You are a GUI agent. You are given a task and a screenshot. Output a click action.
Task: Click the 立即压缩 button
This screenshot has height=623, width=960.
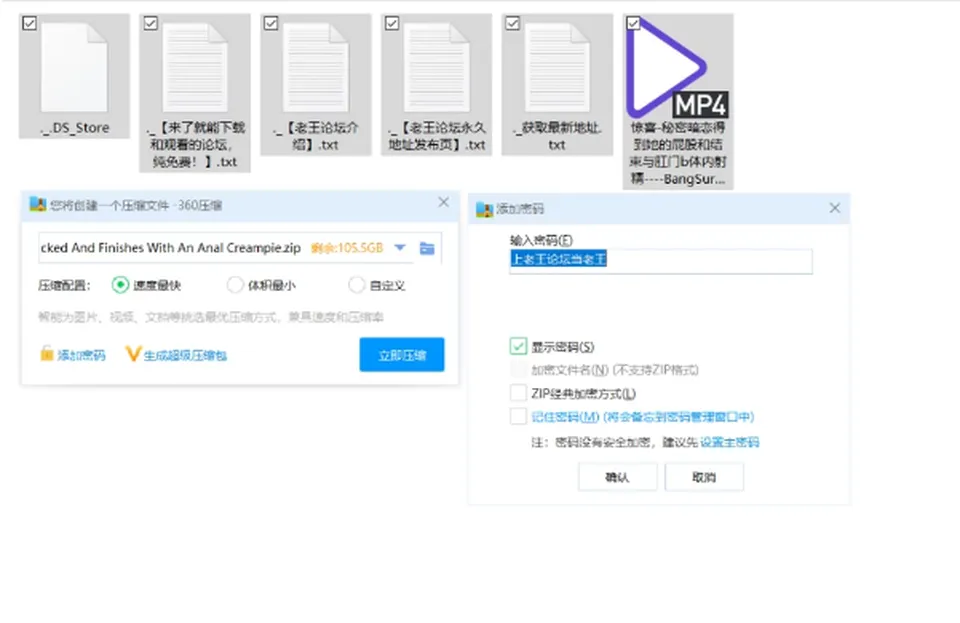[402, 354]
